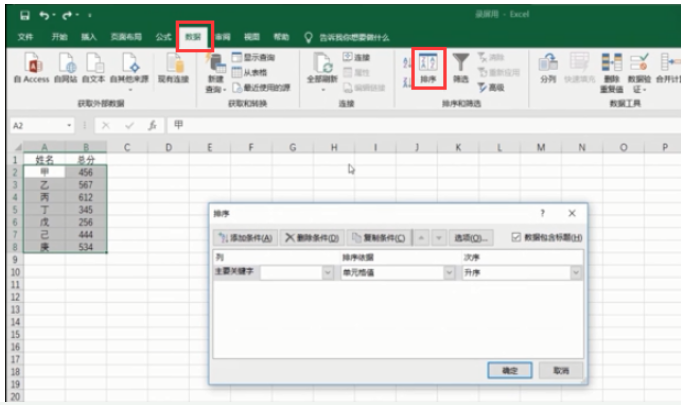Screen dimensions: 681x405
Task: Switch to the 插入 Insert tab
Action: coord(89,37)
